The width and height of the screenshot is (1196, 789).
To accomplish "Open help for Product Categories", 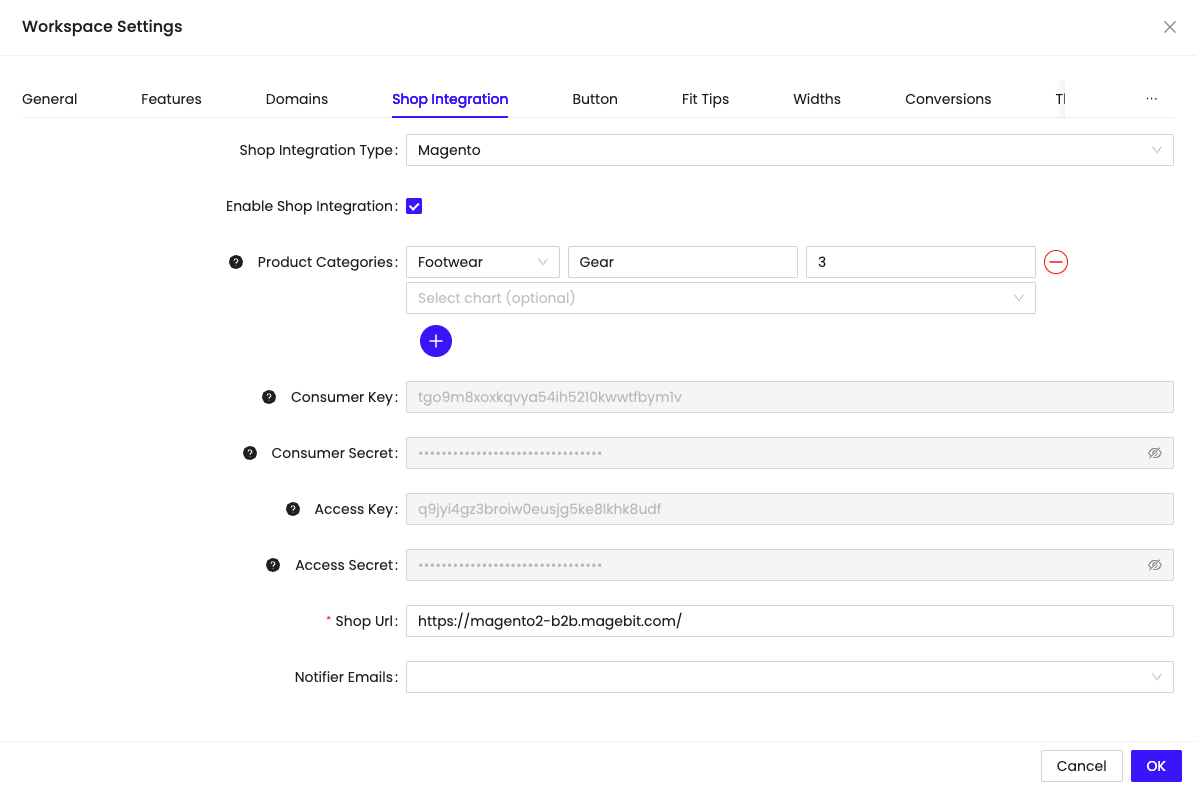I will point(236,261).
